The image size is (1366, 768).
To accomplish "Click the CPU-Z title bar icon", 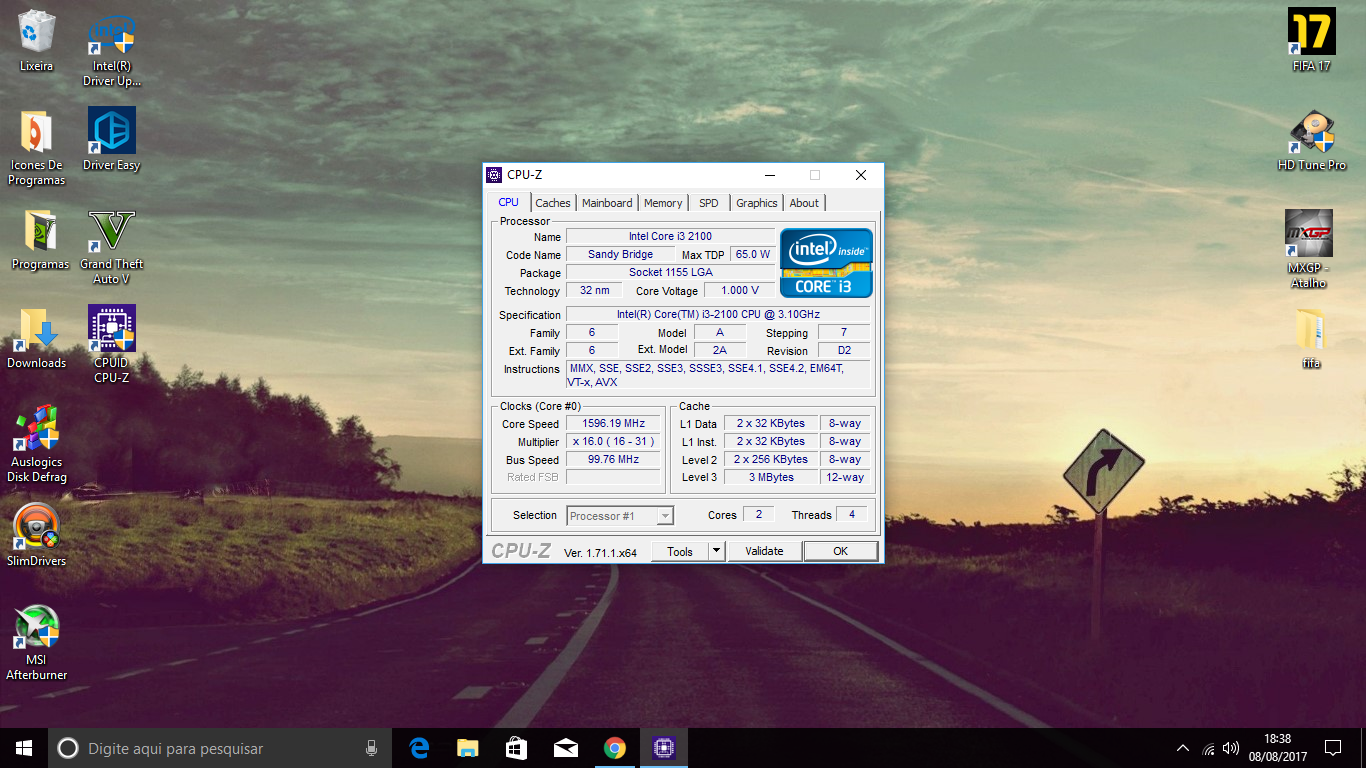I will tap(494, 175).
